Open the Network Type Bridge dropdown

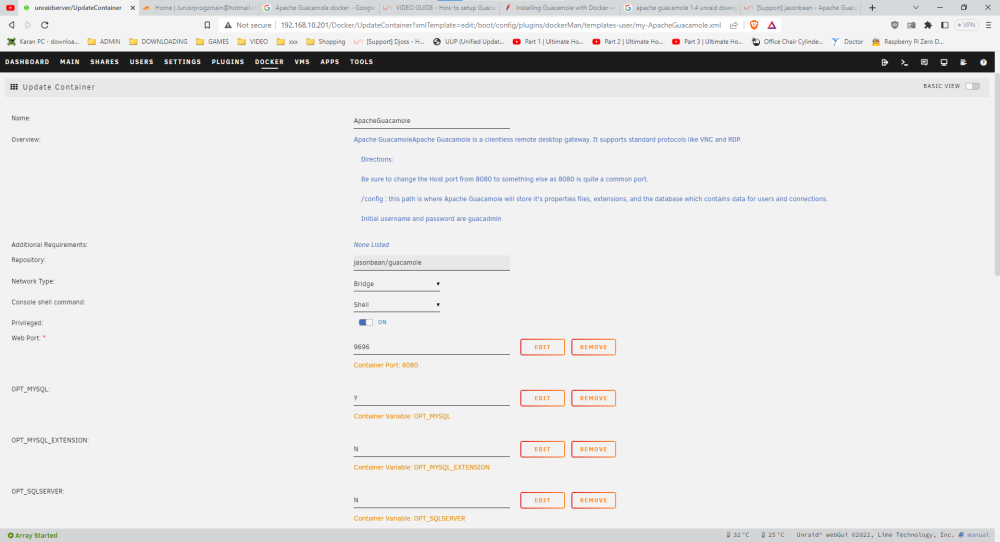point(397,284)
